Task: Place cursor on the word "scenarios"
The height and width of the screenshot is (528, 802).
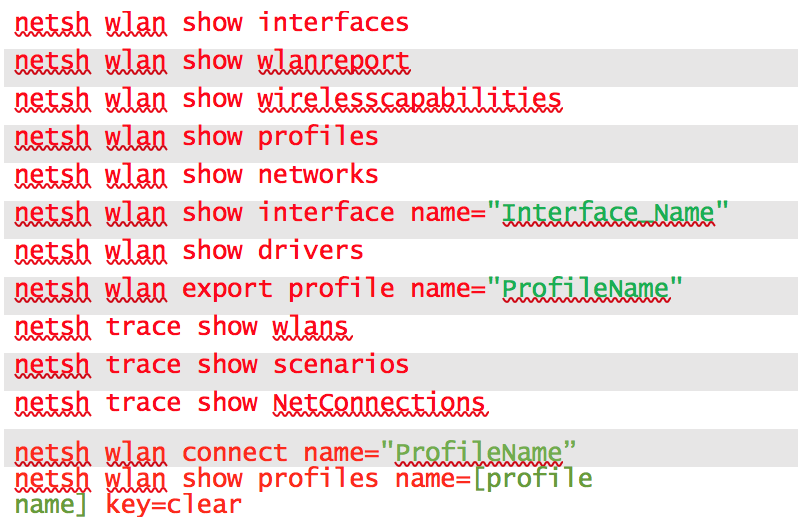Action: 341,365
